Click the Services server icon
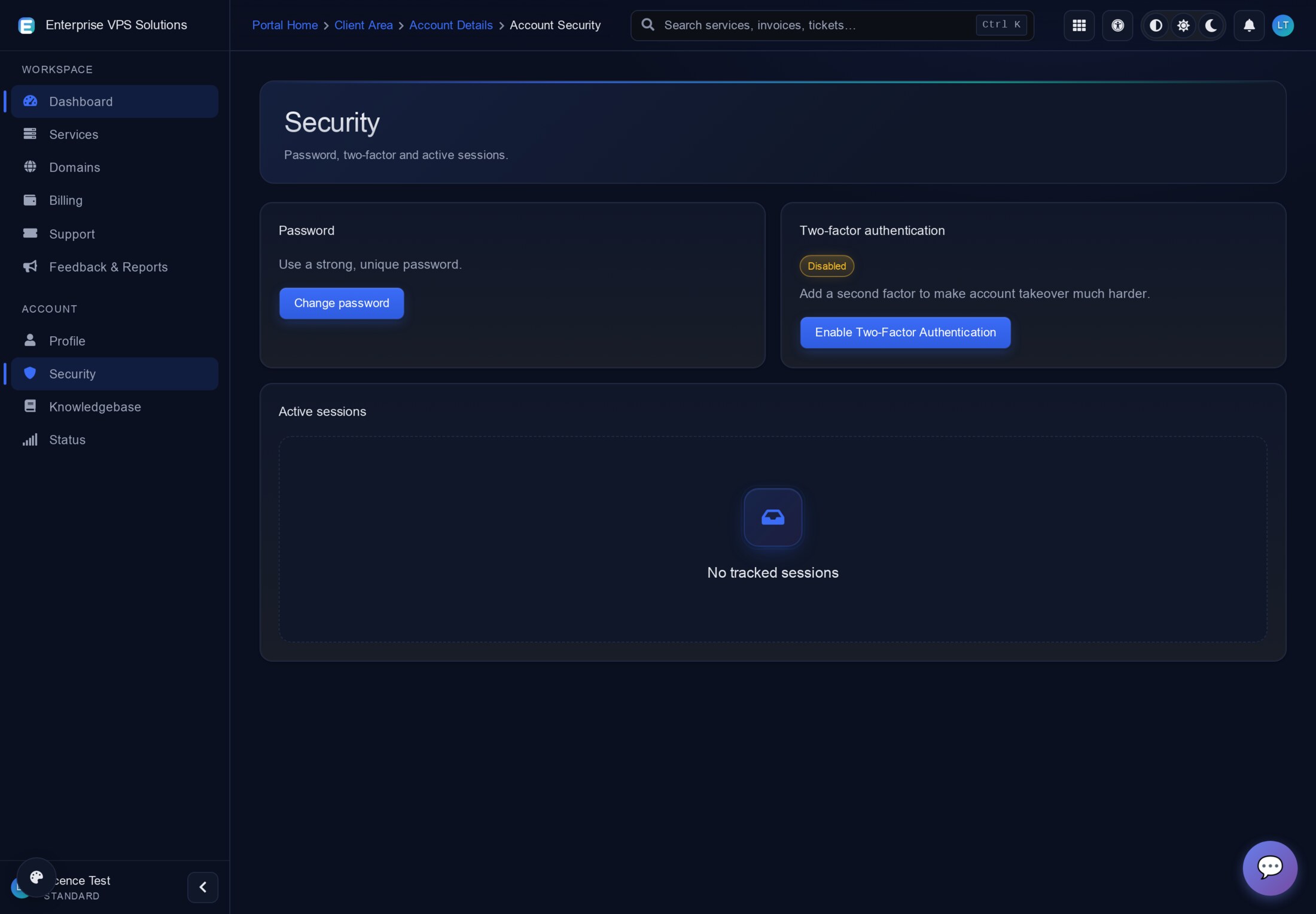Screen dimensions: 1316x914 coord(30,133)
